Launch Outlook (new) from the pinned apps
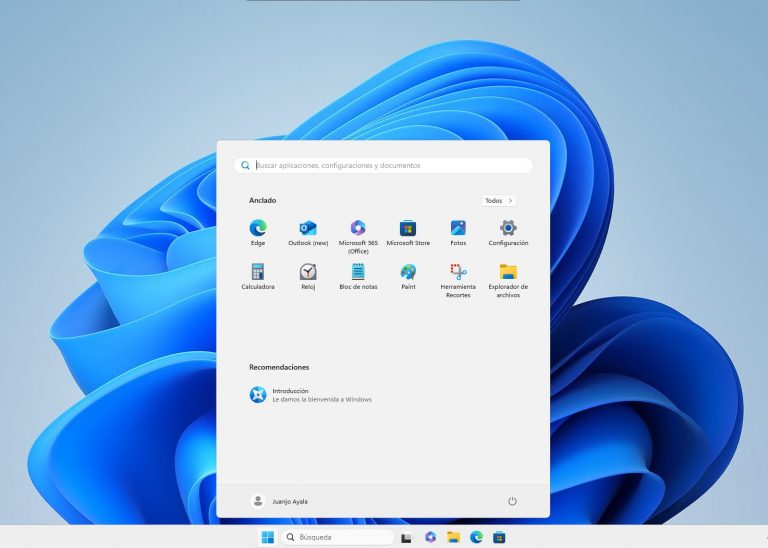 point(308,229)
